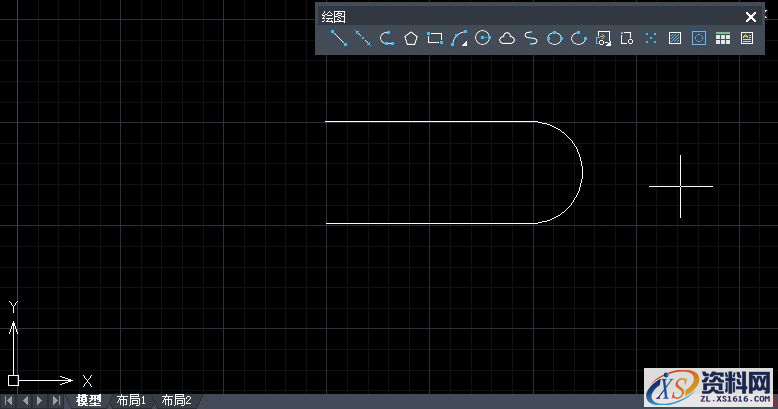Select the Circle tool
This screenshot has width=778, height=409.
coord(483,39)
